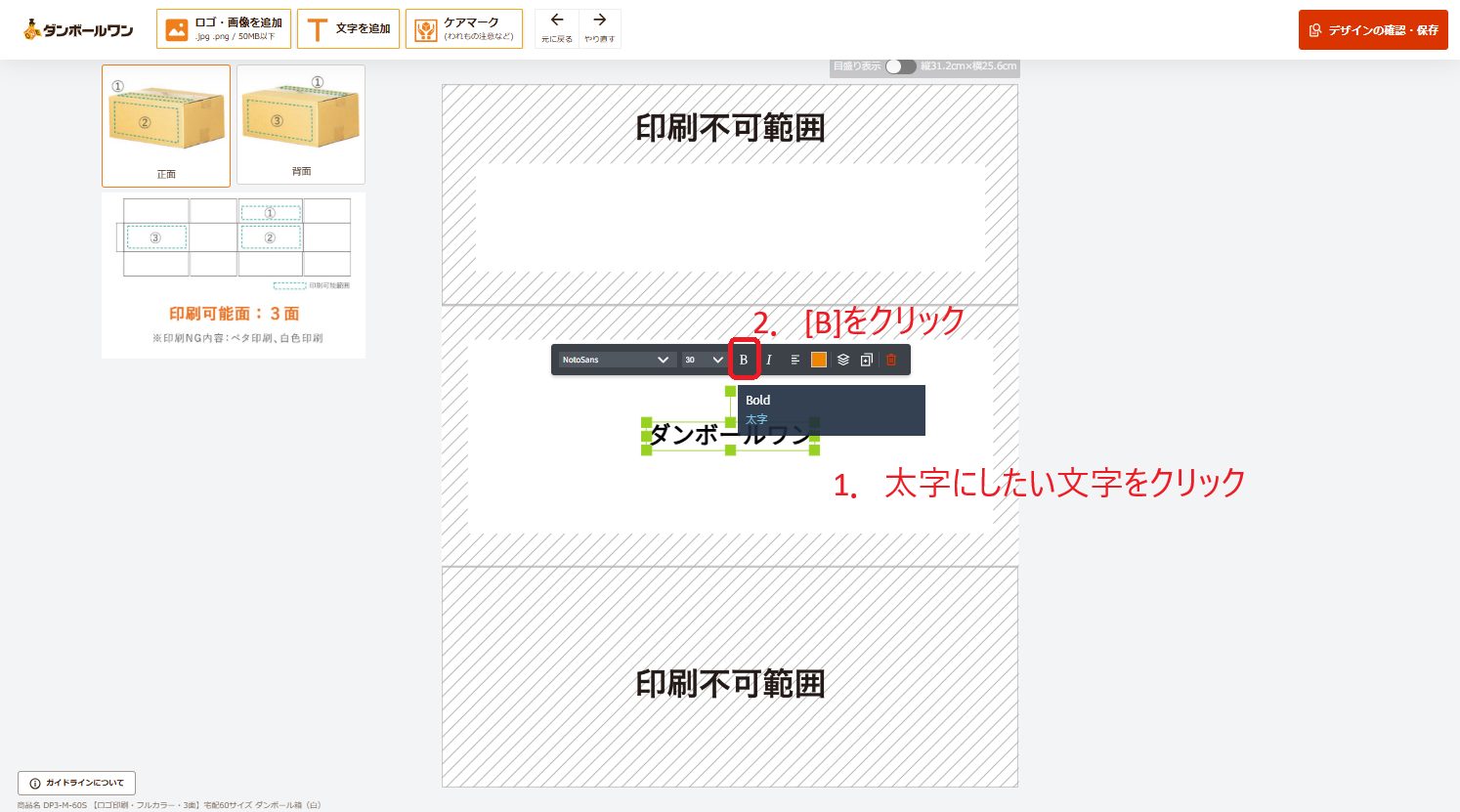Image resolution: width=1460 pixels, height=812 pixels.
Task: Click the T icon in 文字を追加
Action: click(x=317, y=29)
